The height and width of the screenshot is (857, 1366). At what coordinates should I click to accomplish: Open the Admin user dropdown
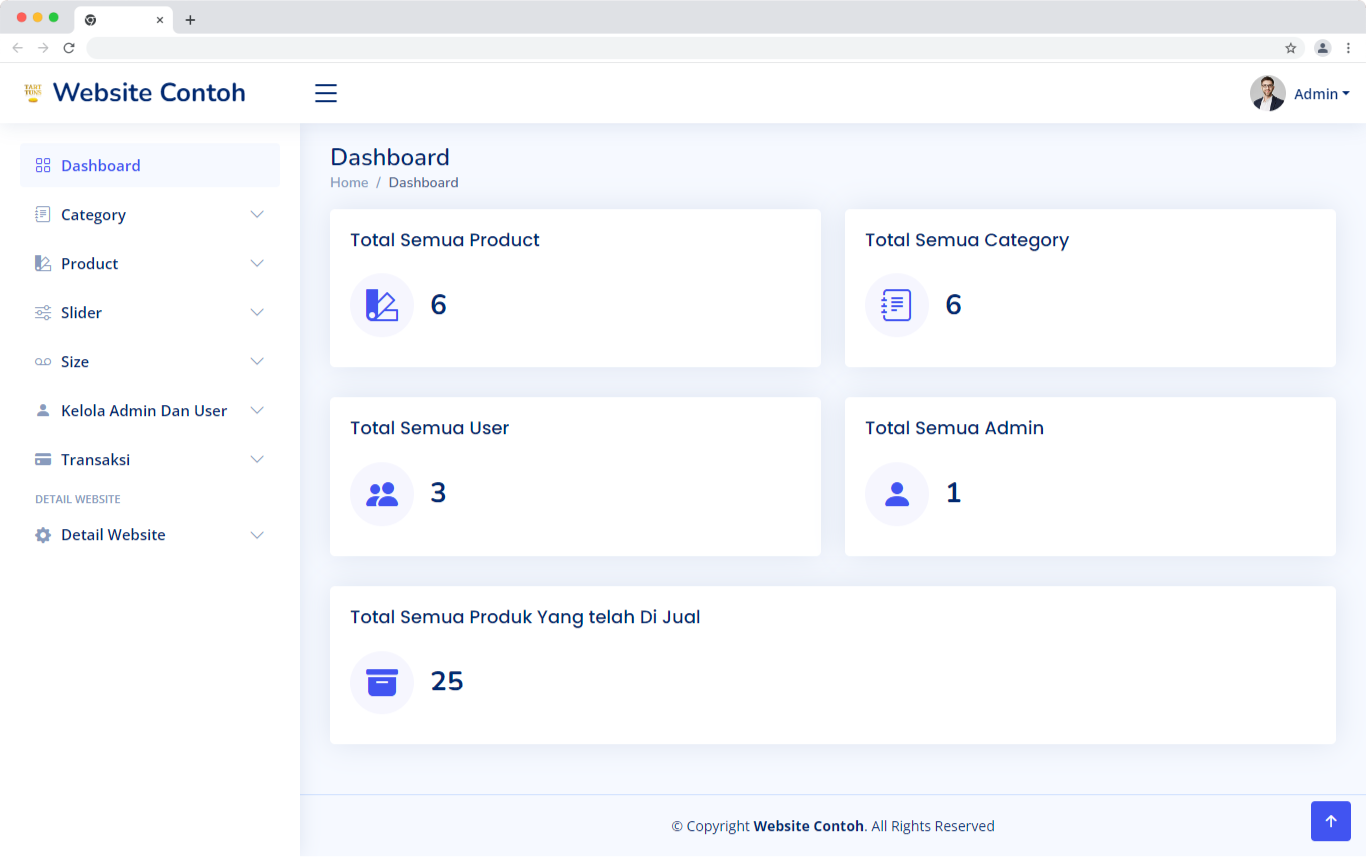click(x=1321, y=94)
